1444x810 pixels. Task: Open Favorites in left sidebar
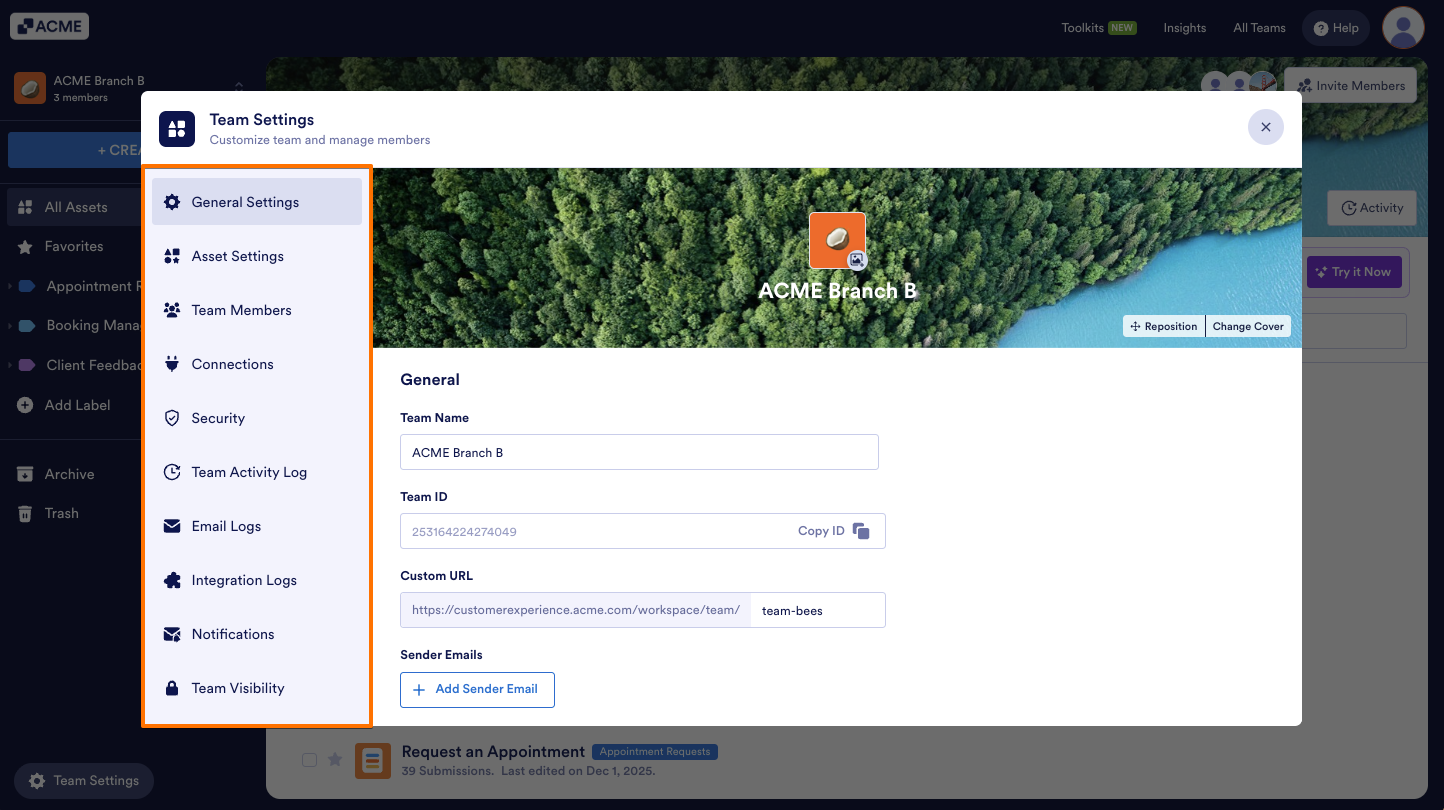(x=72, y=246)
